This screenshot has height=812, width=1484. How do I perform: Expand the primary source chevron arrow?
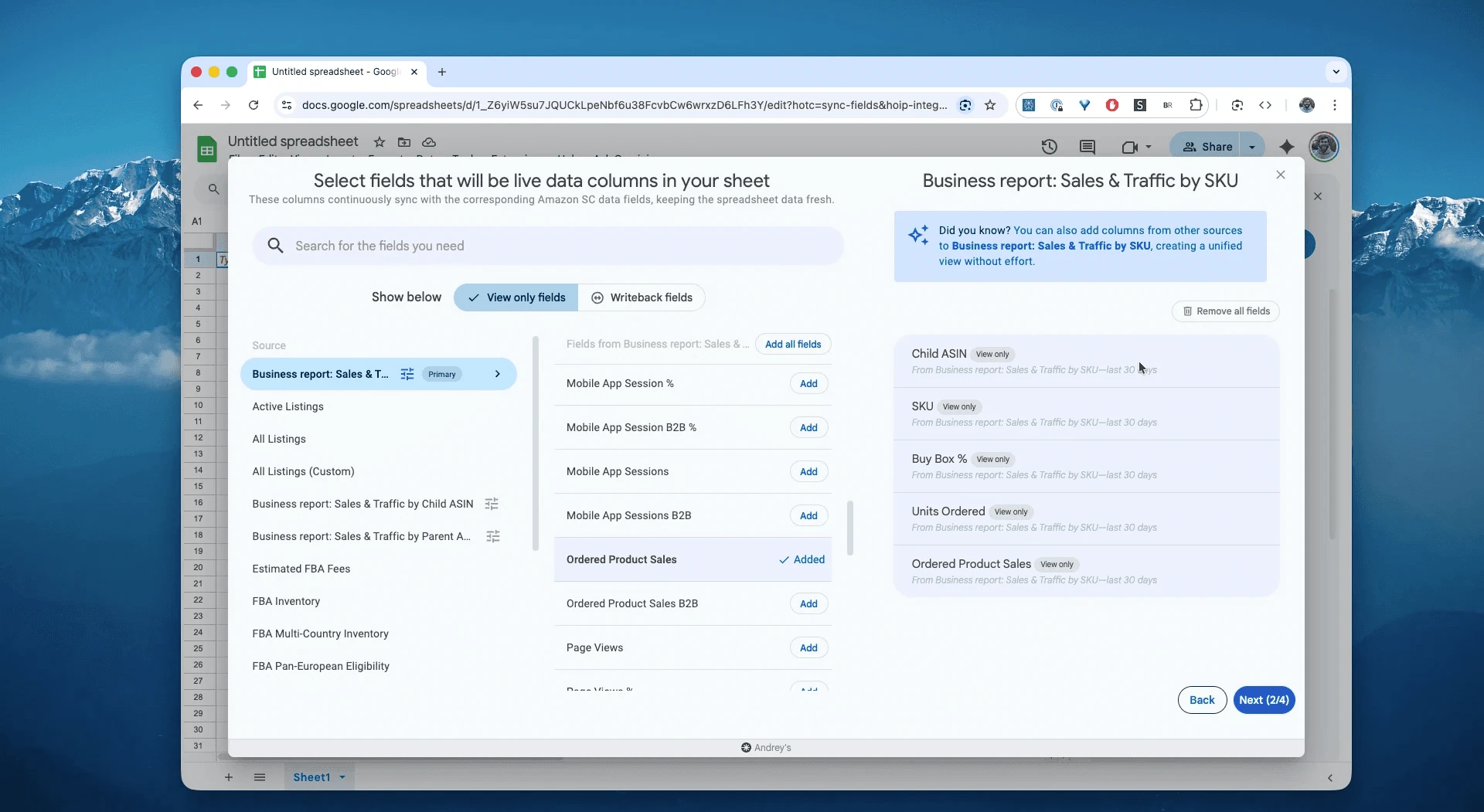[x=498, y=374]
